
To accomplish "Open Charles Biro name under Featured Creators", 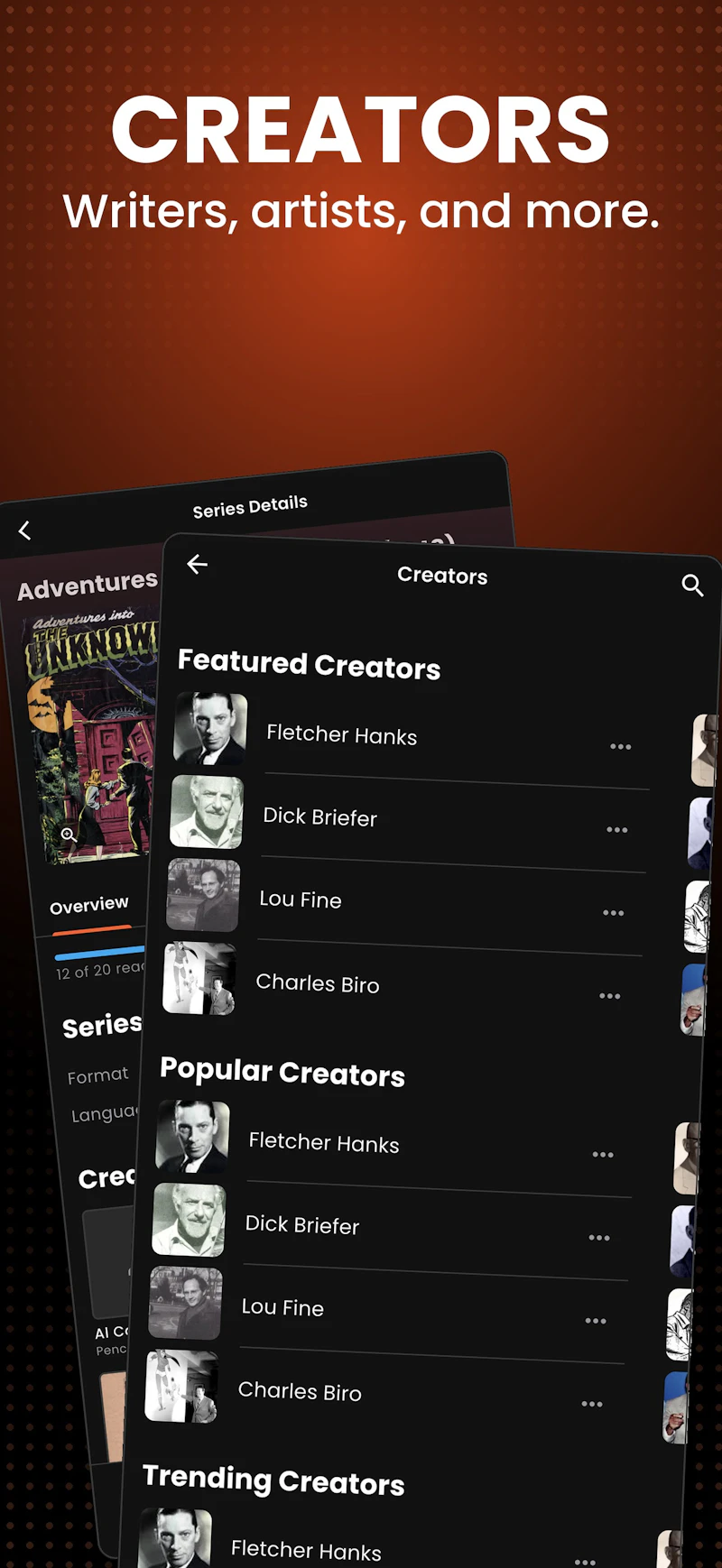I will pos(318,982).
